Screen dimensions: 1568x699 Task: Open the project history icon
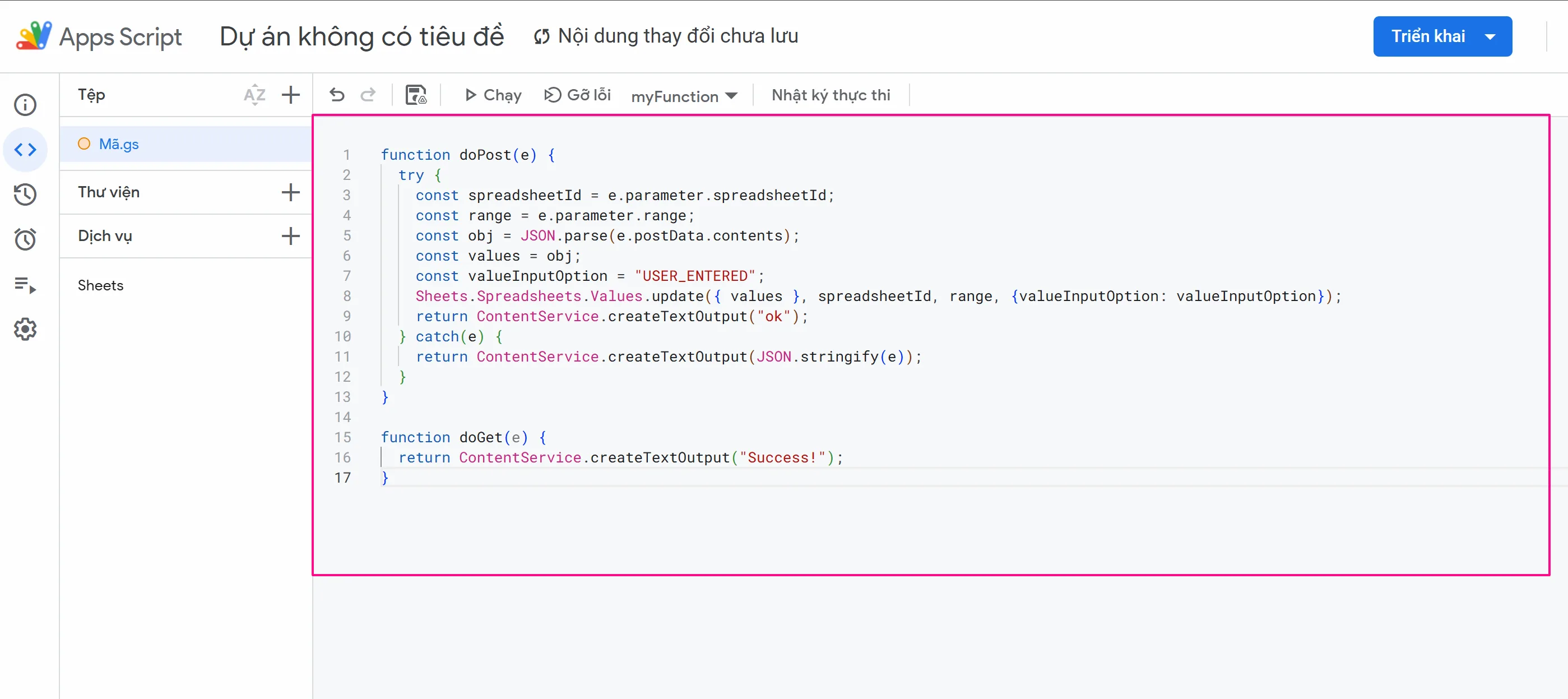25,195
